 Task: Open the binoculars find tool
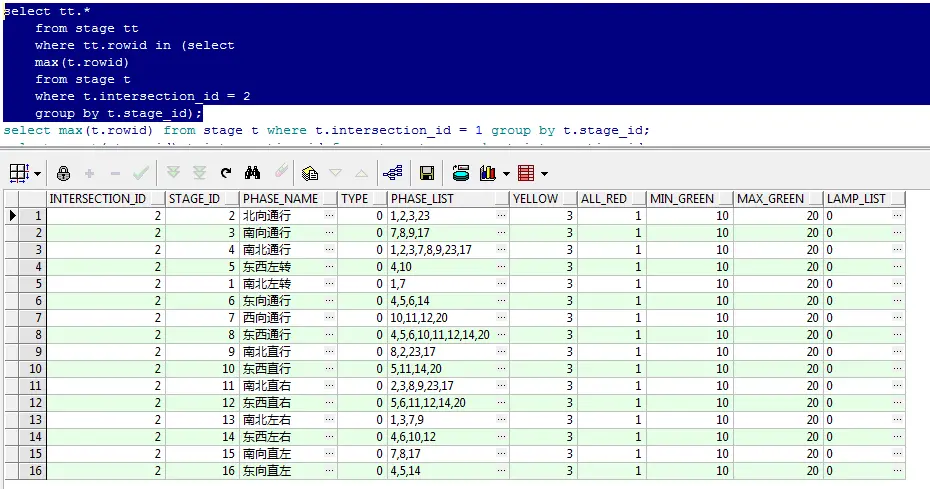[252, 173]
